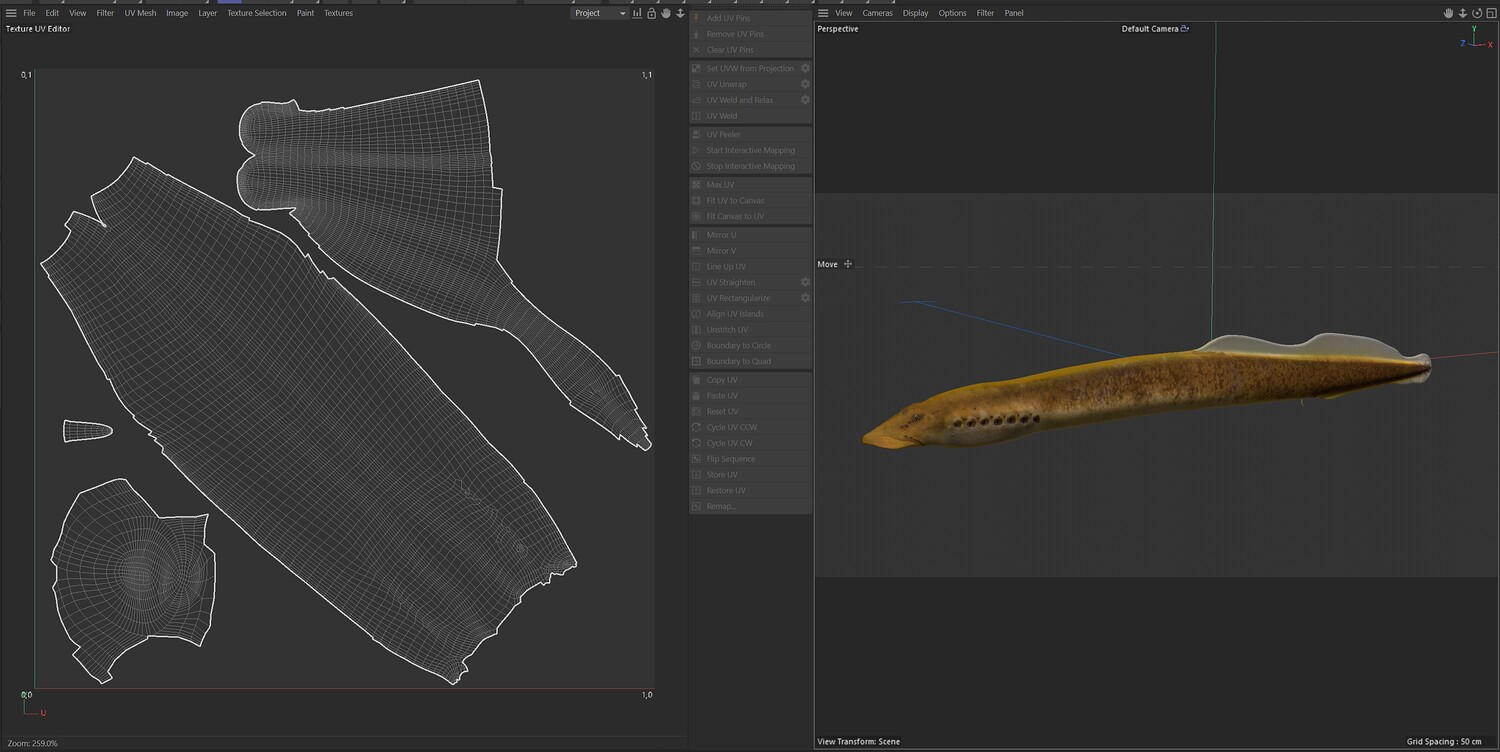Click the camera icon next to Default Camera
The height and width of the screenshot is (752, 1500).
tap(1185, 29)
